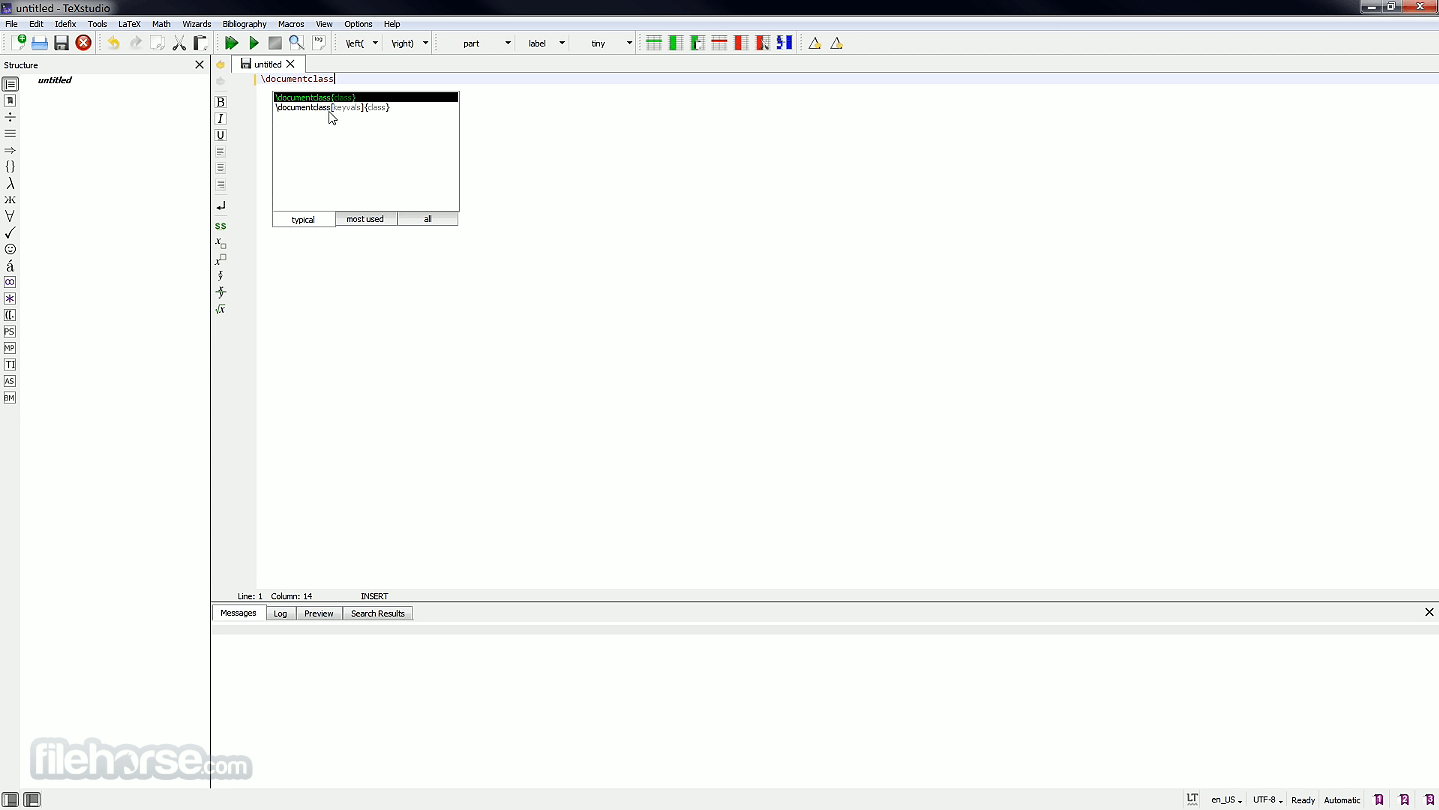Open favorites with the checkmark sidebar icon
This screenshot has height=810, width=1439.
pos(10,233)
